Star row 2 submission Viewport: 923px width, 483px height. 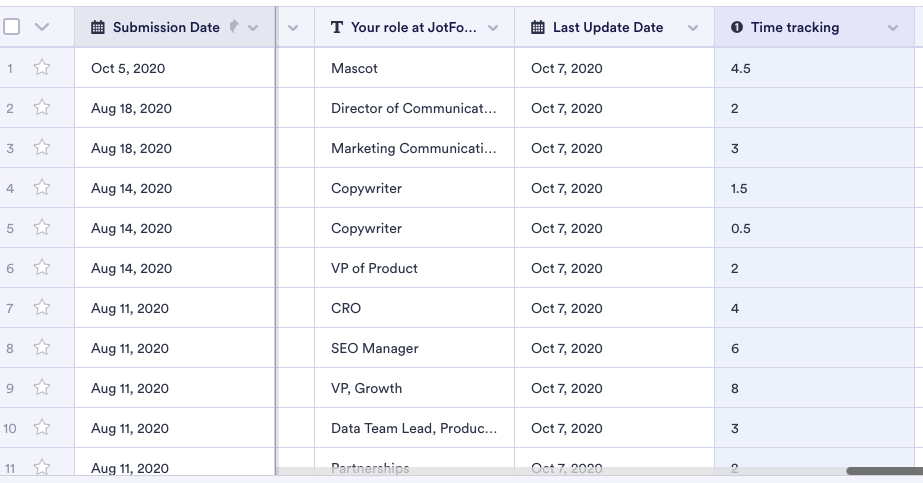(x=42, y=108)
